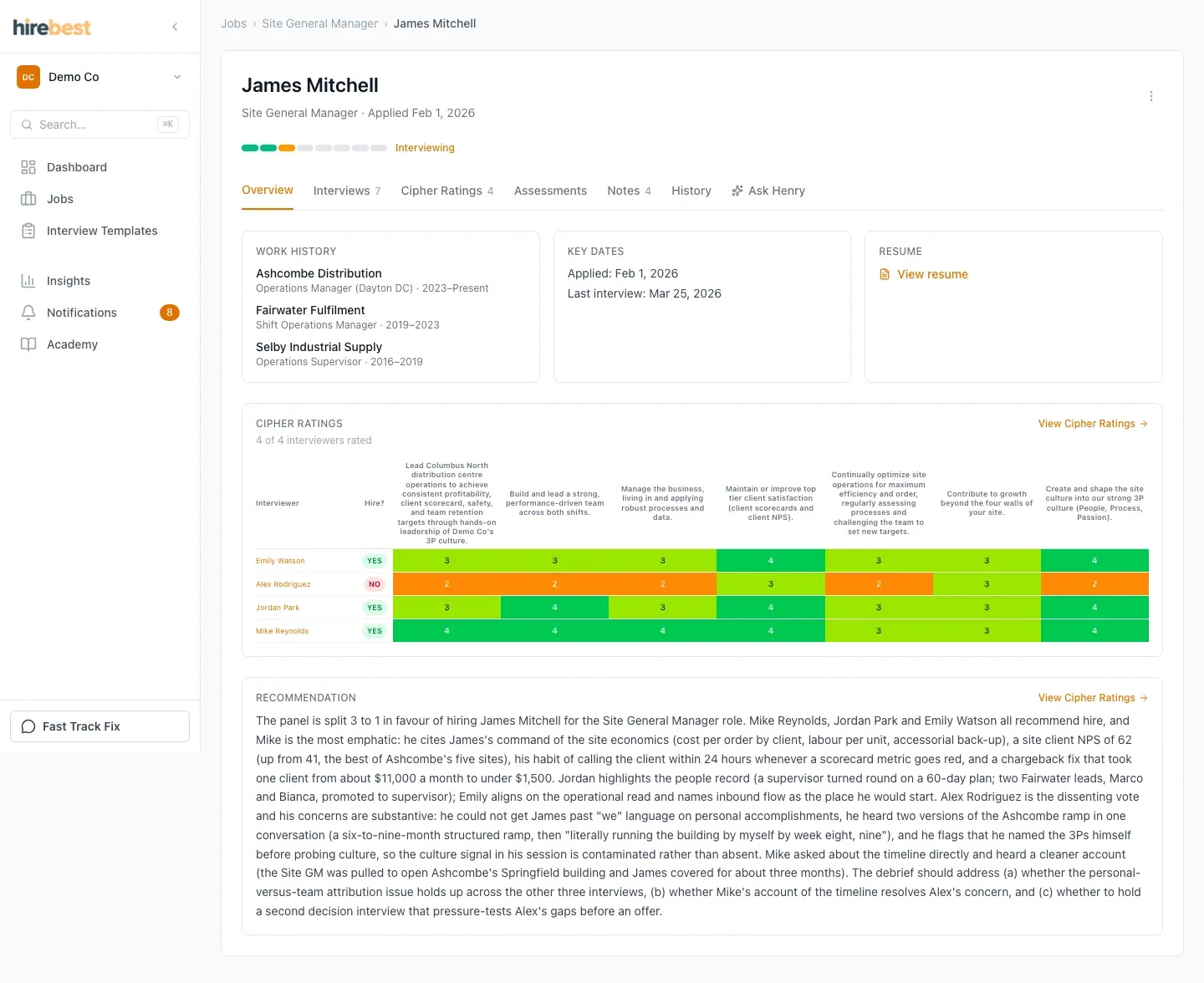Click Emily Watson's YES hire badge
The width and height of the screenshot is (1204, 983).
click(375, 561)
